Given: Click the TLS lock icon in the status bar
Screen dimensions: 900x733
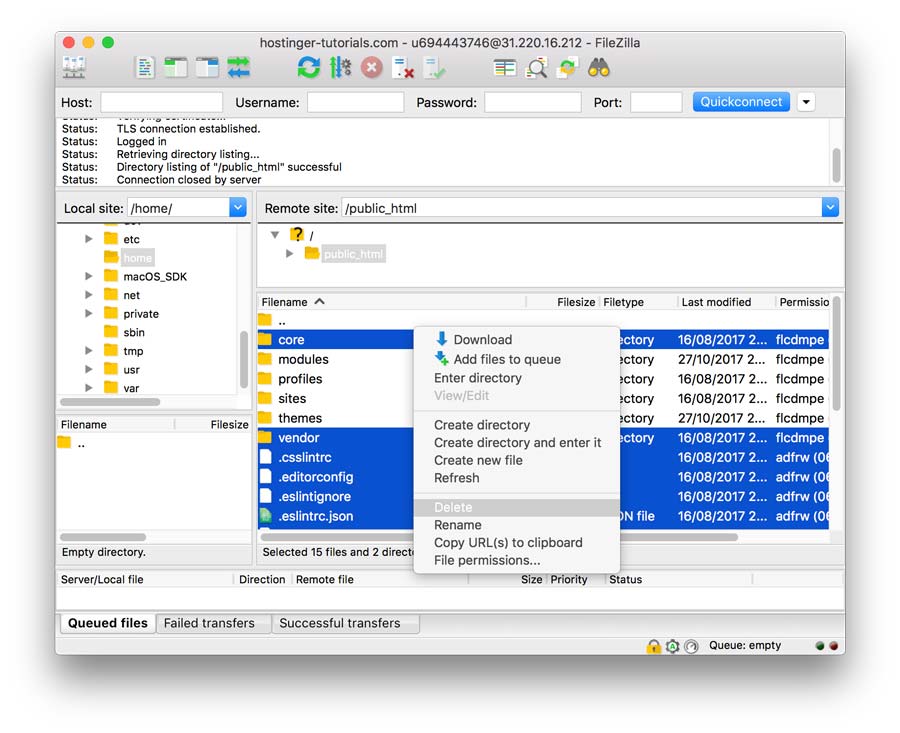Looking at the screenshot, I should pos(652,646).
